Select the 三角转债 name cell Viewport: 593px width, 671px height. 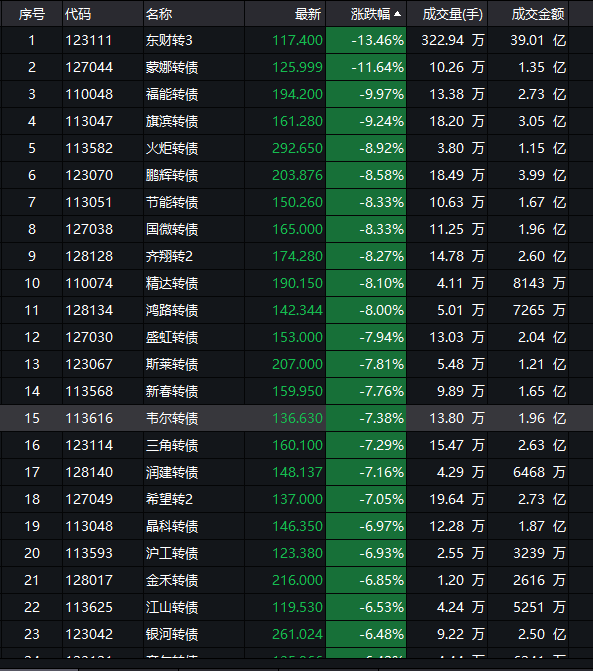[172, 445]
